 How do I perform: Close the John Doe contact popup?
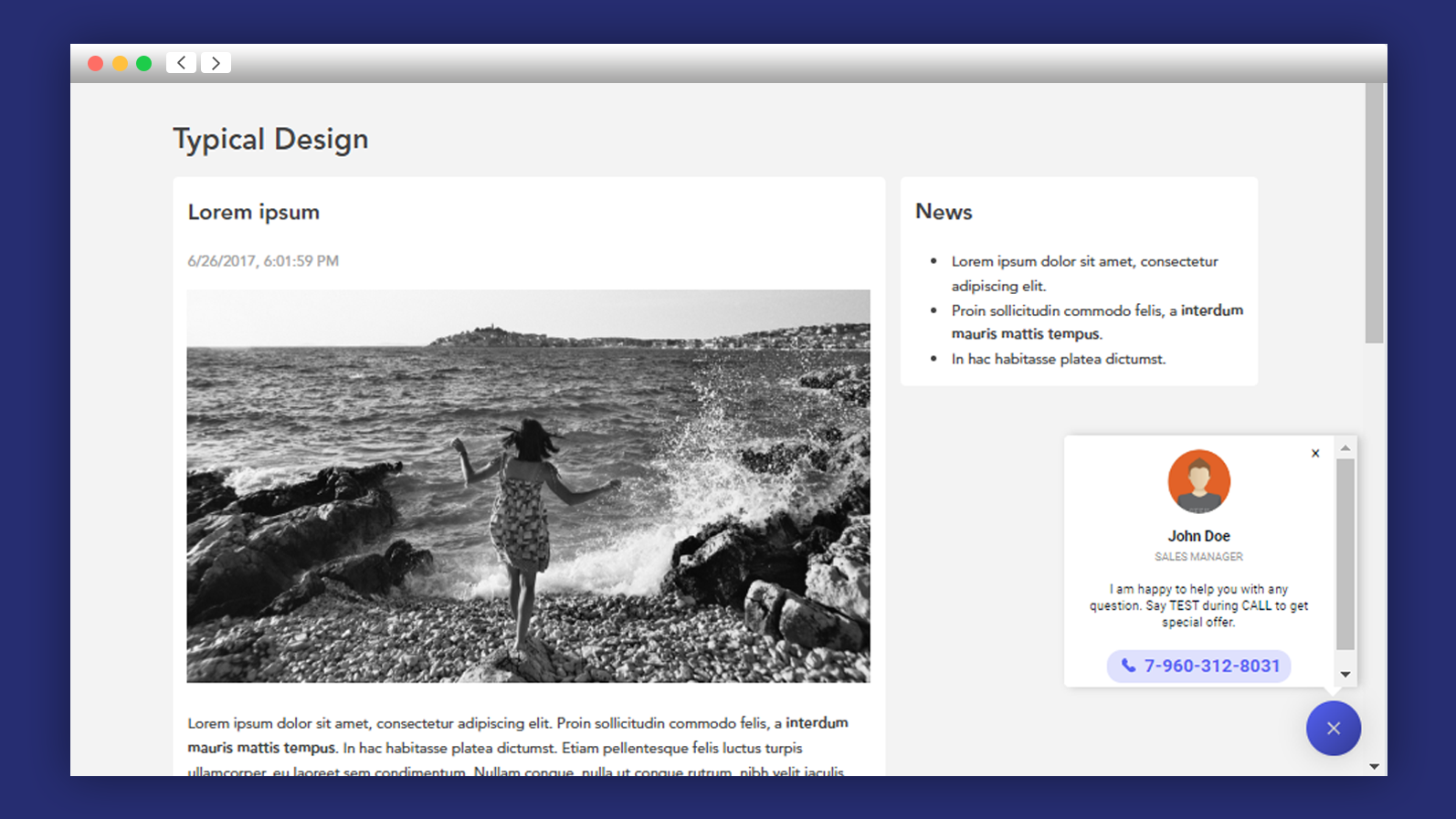click(x=1315, y=454)
